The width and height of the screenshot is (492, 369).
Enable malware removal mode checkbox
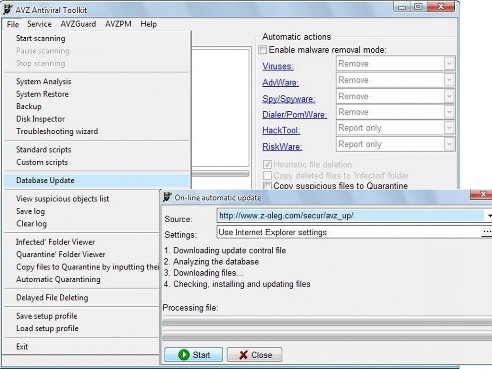(x=263, y=50)
